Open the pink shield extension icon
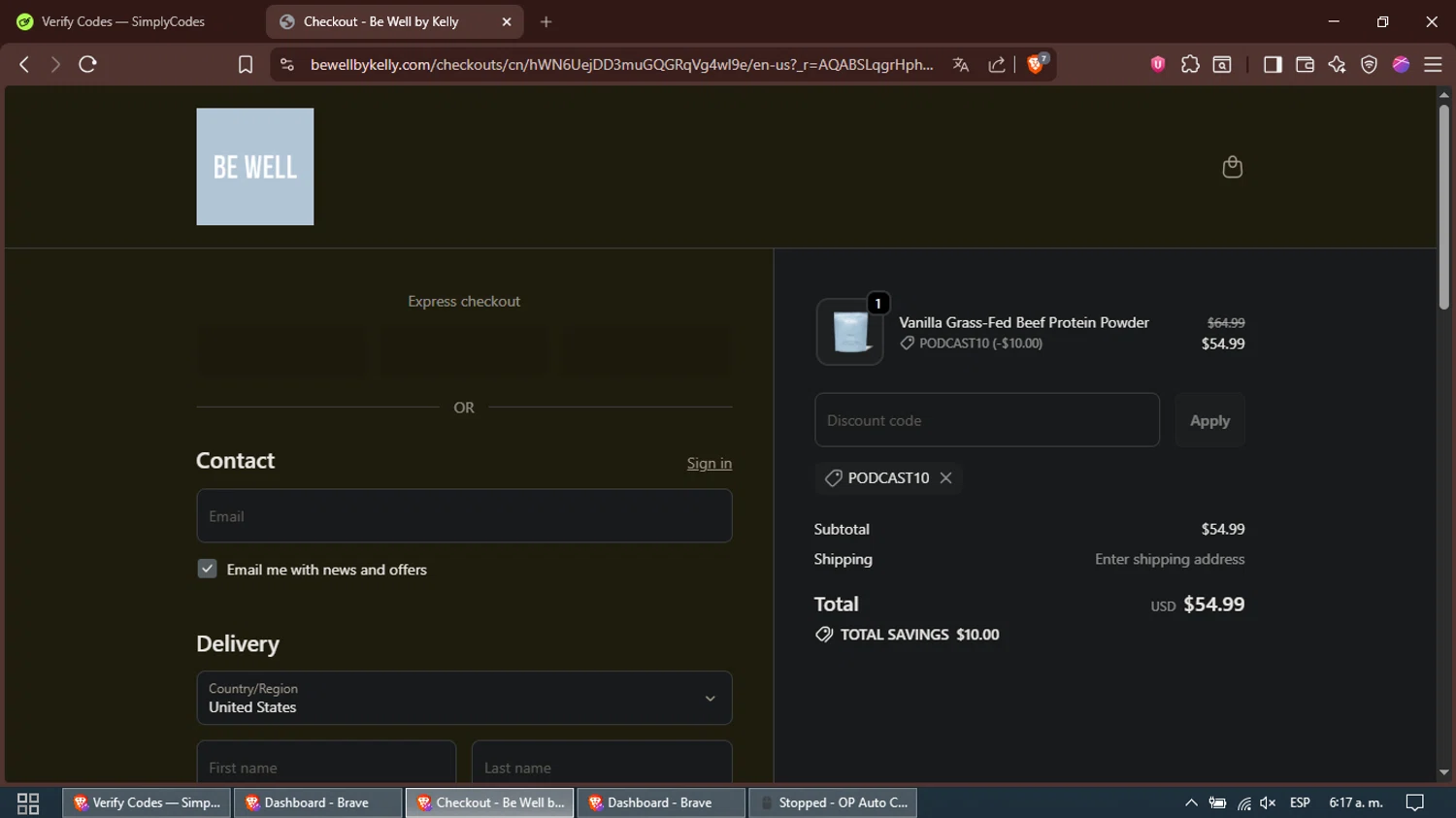 pyautogui.click(x=1158, y=64)
